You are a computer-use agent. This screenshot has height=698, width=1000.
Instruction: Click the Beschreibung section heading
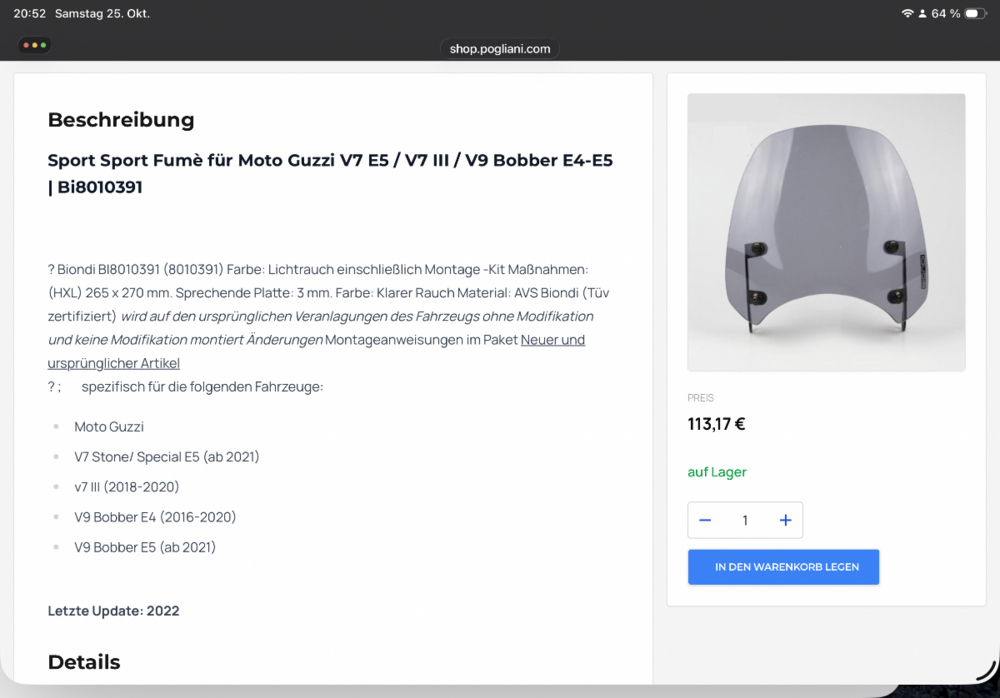pyautogui.click(x=121, y=120)
